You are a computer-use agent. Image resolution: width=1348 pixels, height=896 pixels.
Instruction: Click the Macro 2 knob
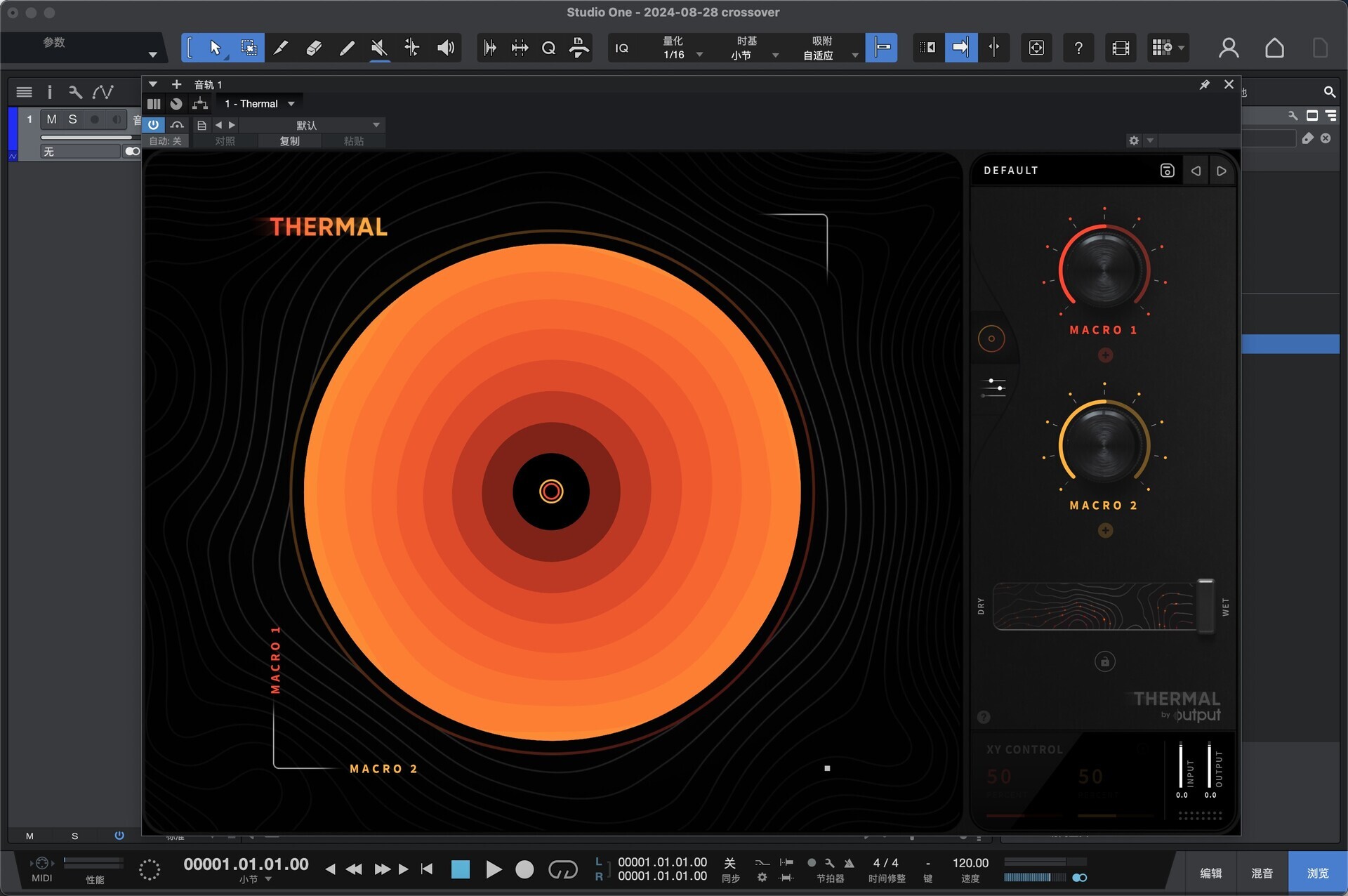pos(1104,444)
